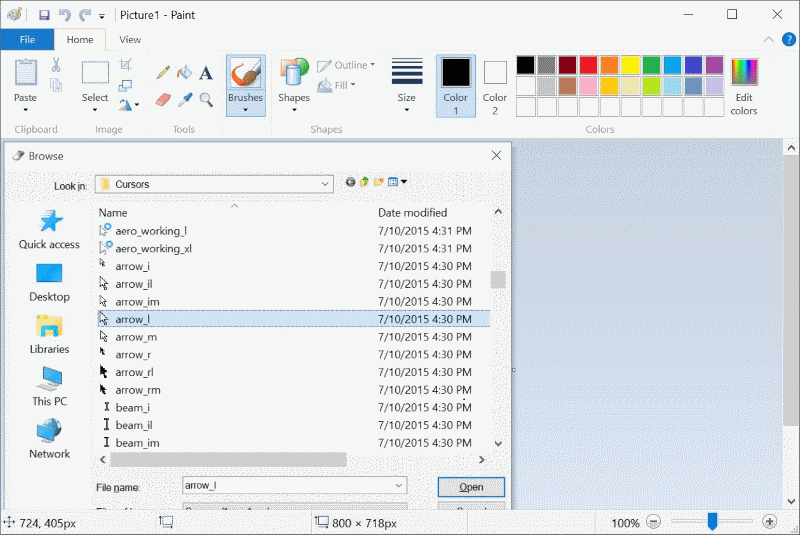Open This PC in Browse sidebar

click(49, 387)
